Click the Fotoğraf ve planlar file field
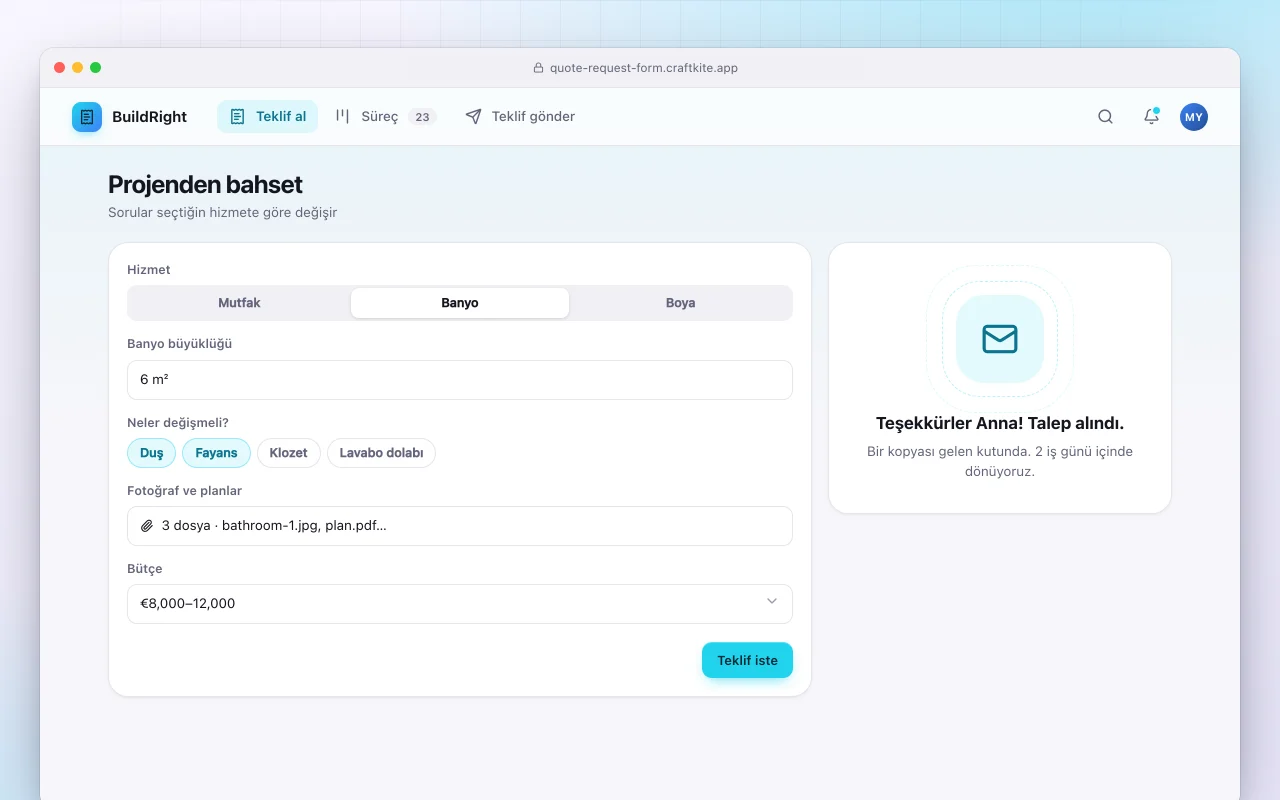The width and height of the screenshot is (1280, 800). [460, 526]
